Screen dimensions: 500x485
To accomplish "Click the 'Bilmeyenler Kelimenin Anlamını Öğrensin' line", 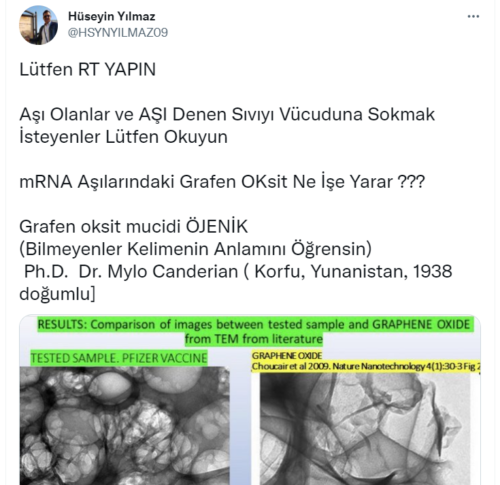I will (x=195, y=249).
